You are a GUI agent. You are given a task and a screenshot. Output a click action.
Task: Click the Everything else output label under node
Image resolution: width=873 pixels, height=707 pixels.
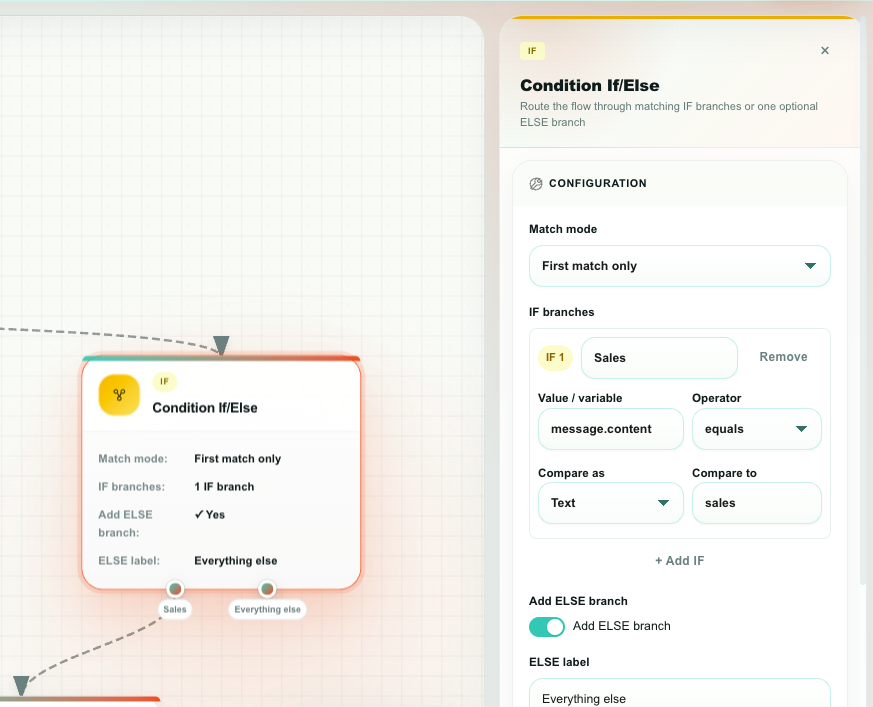tap(267, 610)
